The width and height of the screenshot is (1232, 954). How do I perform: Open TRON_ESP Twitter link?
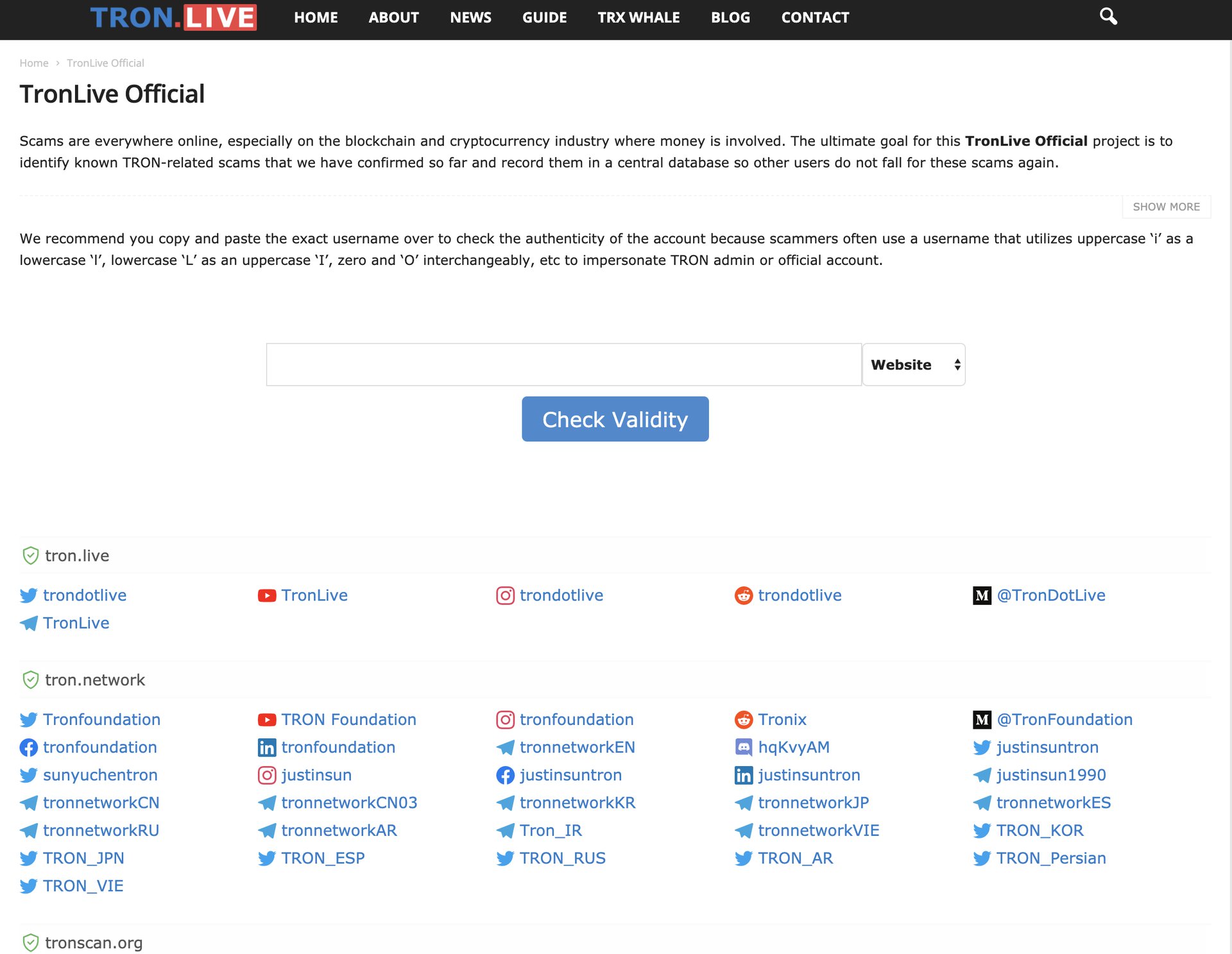pyautogui.click(x=323, y=858)
